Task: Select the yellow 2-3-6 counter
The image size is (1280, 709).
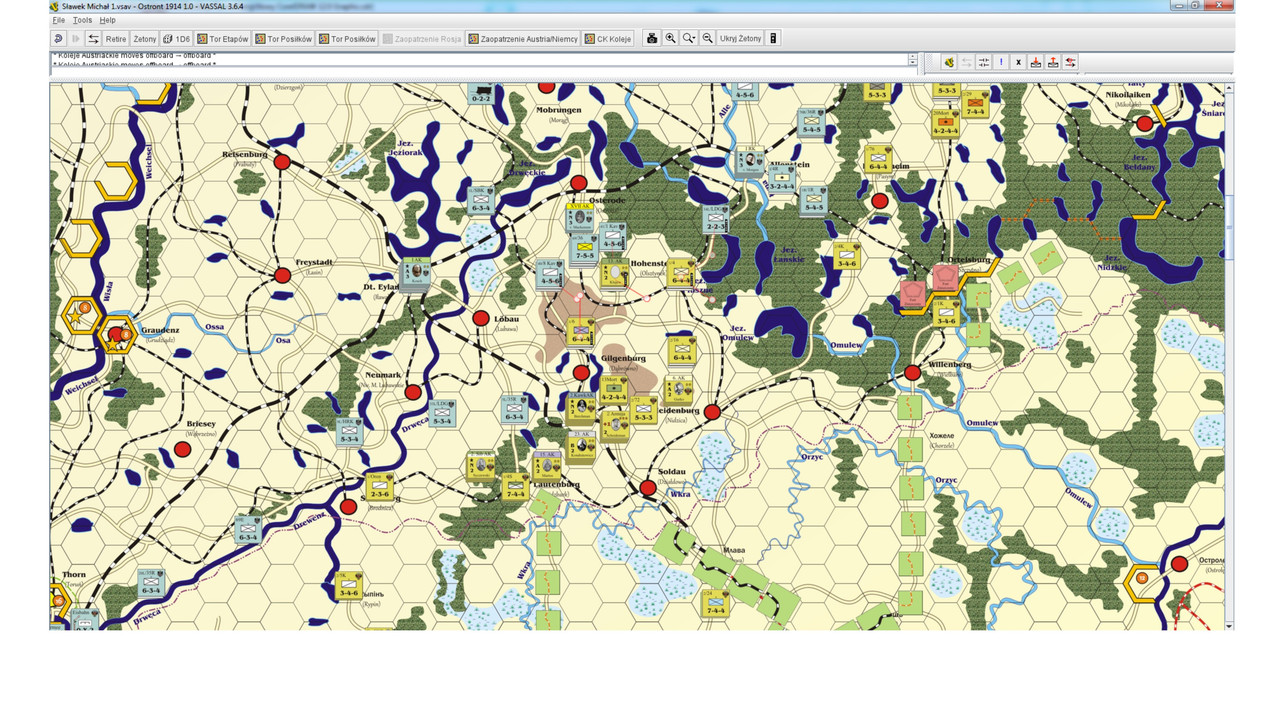Action: pos(379,486)
